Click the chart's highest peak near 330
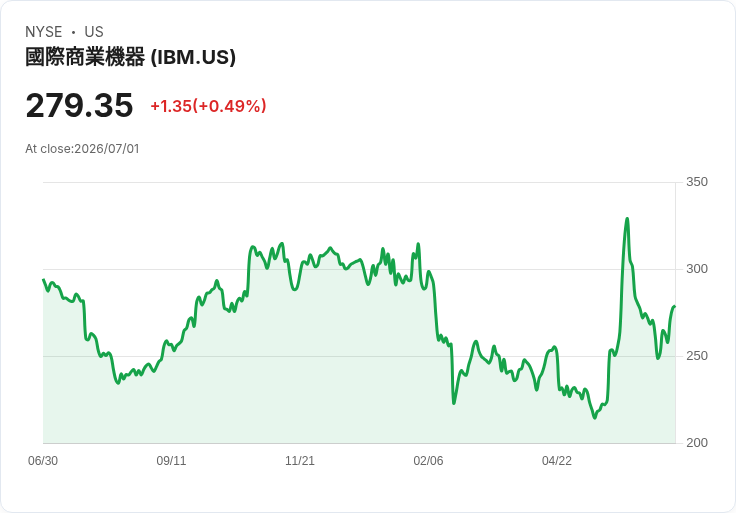 point(627,219)
